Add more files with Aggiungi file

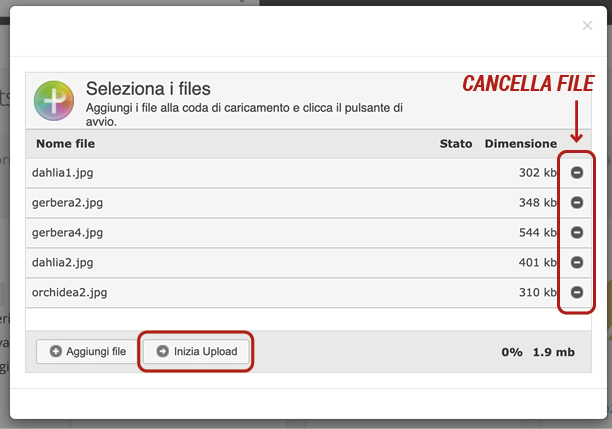coord(87,351)
